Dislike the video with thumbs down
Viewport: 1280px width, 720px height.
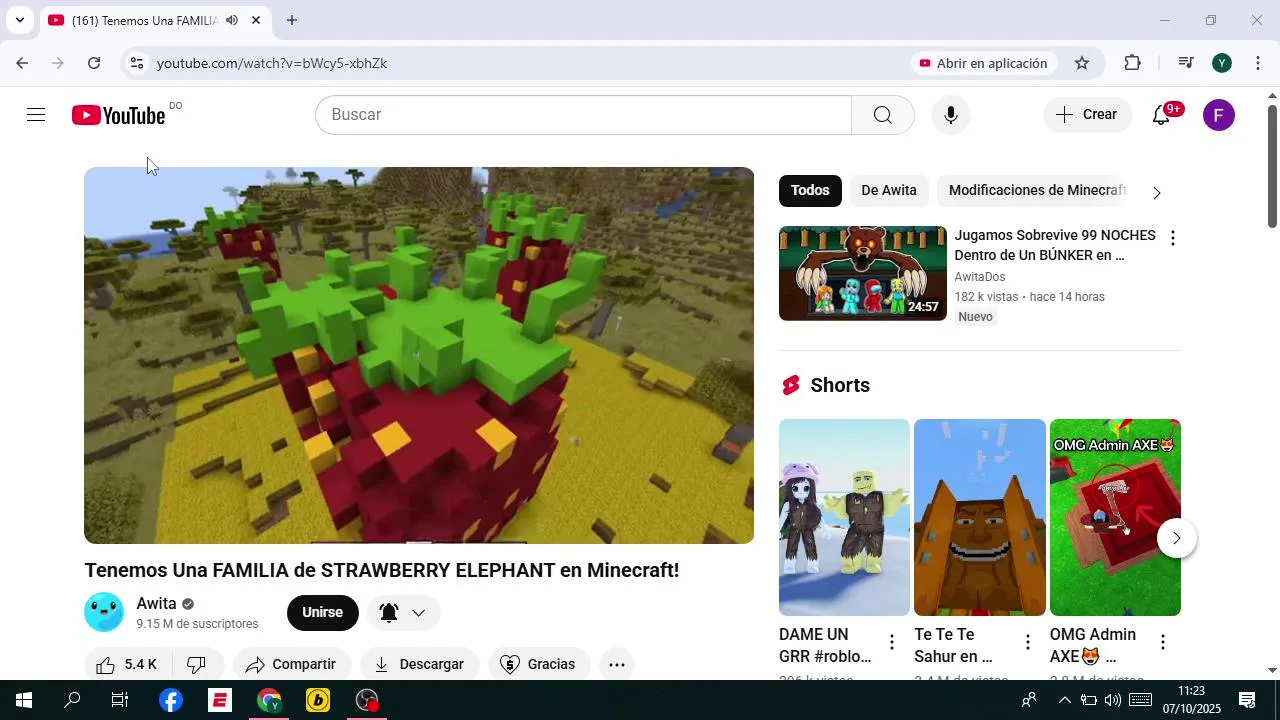coord(197,664)
